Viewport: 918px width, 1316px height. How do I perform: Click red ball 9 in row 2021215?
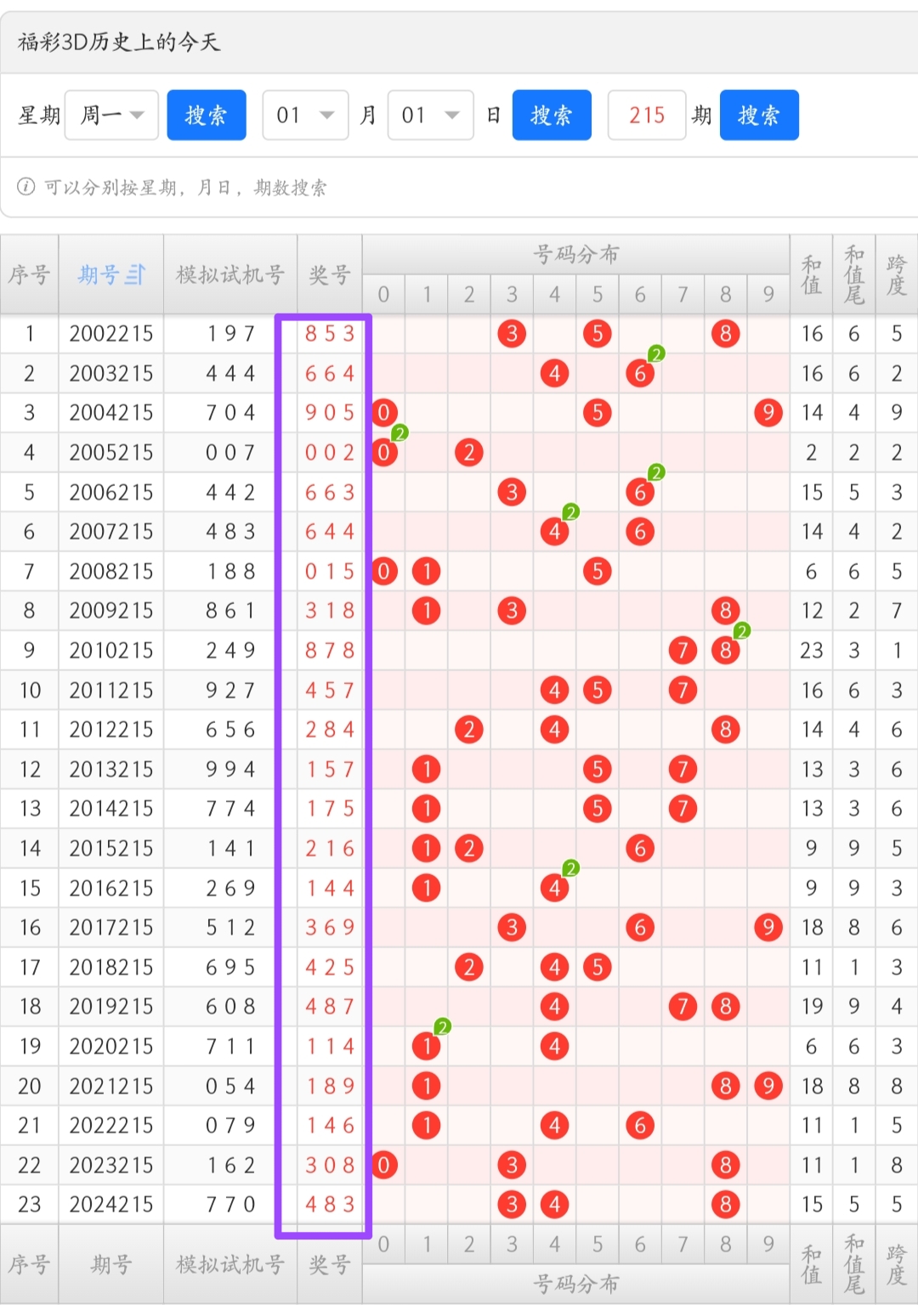point(768,1086)
